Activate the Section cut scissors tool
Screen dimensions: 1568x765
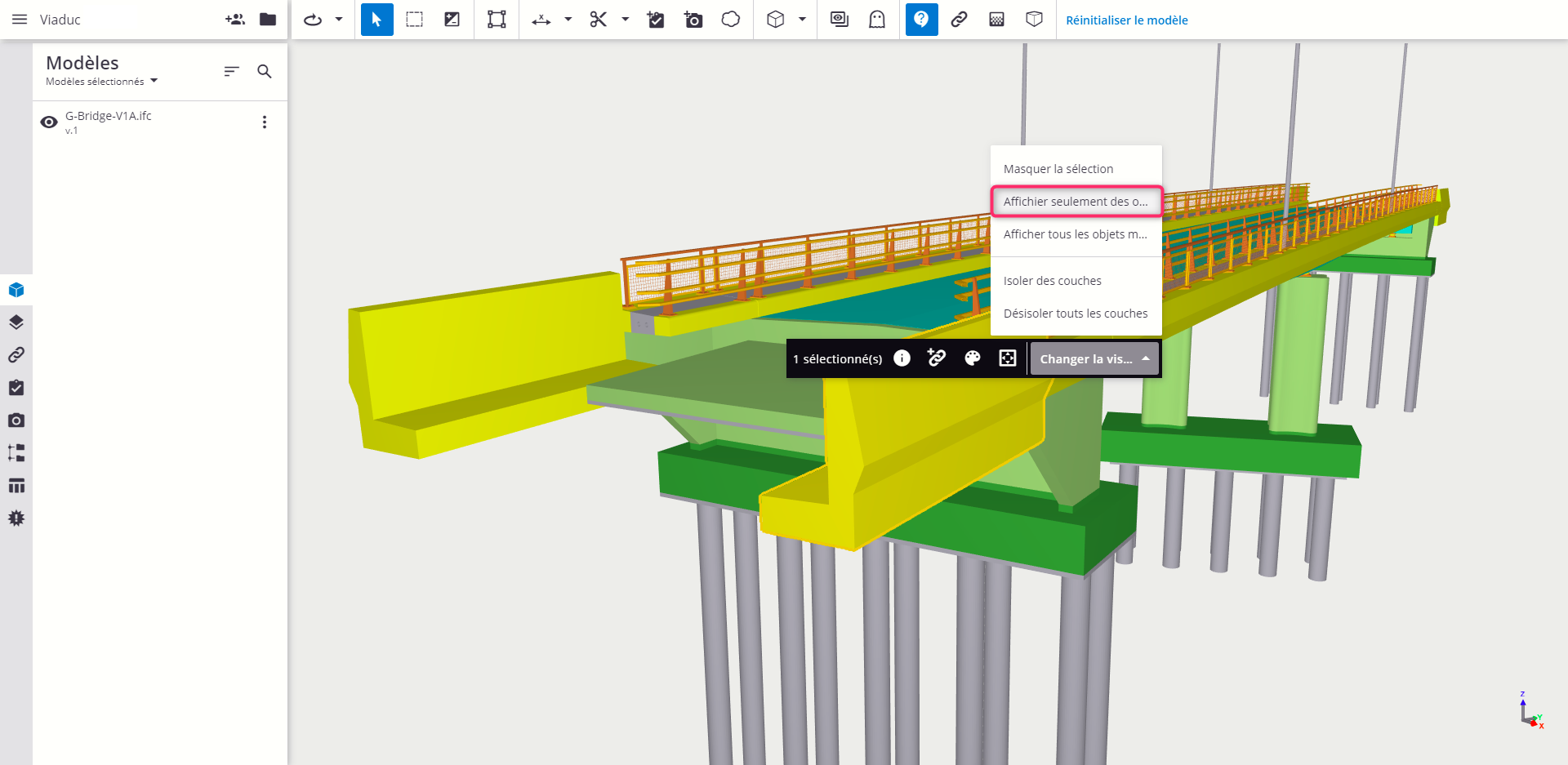click(599, 20)
